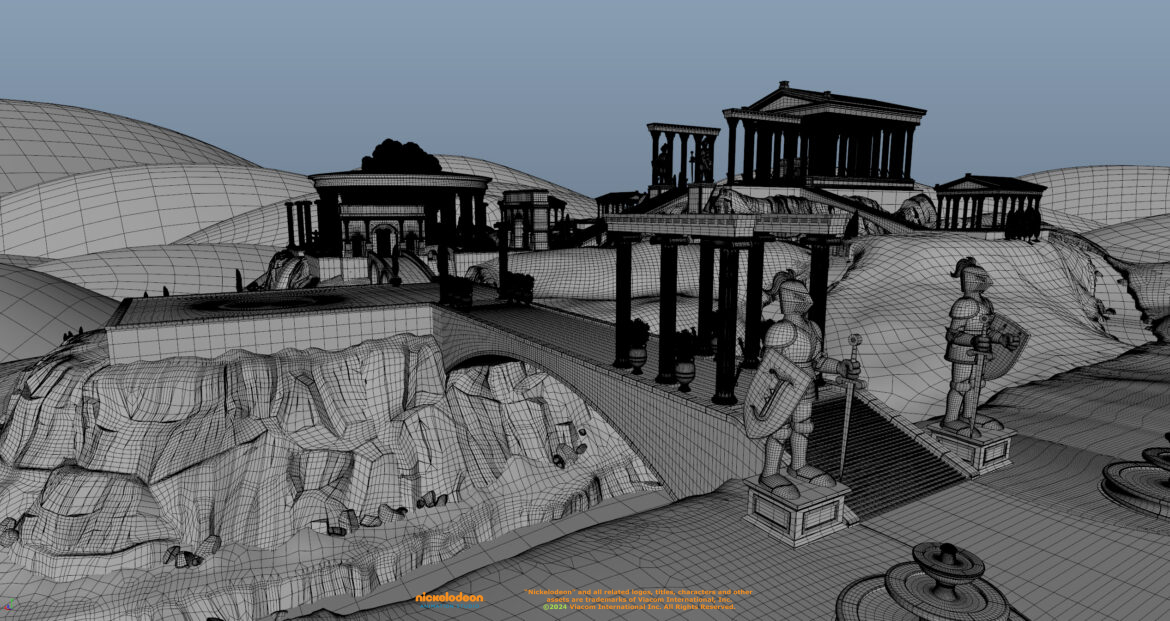
Task: Click the pedestal under the far knight
Action: pos(971,445)
